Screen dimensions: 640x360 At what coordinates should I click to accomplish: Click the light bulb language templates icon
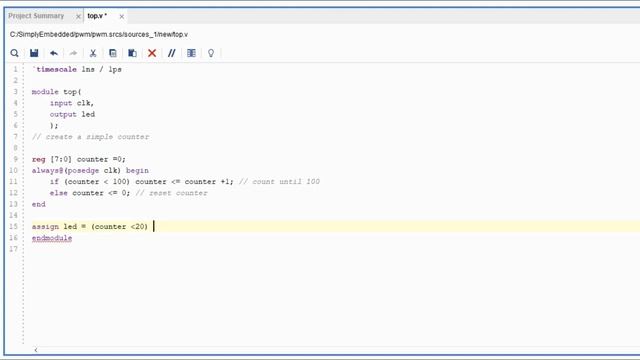tap(211, 53)
